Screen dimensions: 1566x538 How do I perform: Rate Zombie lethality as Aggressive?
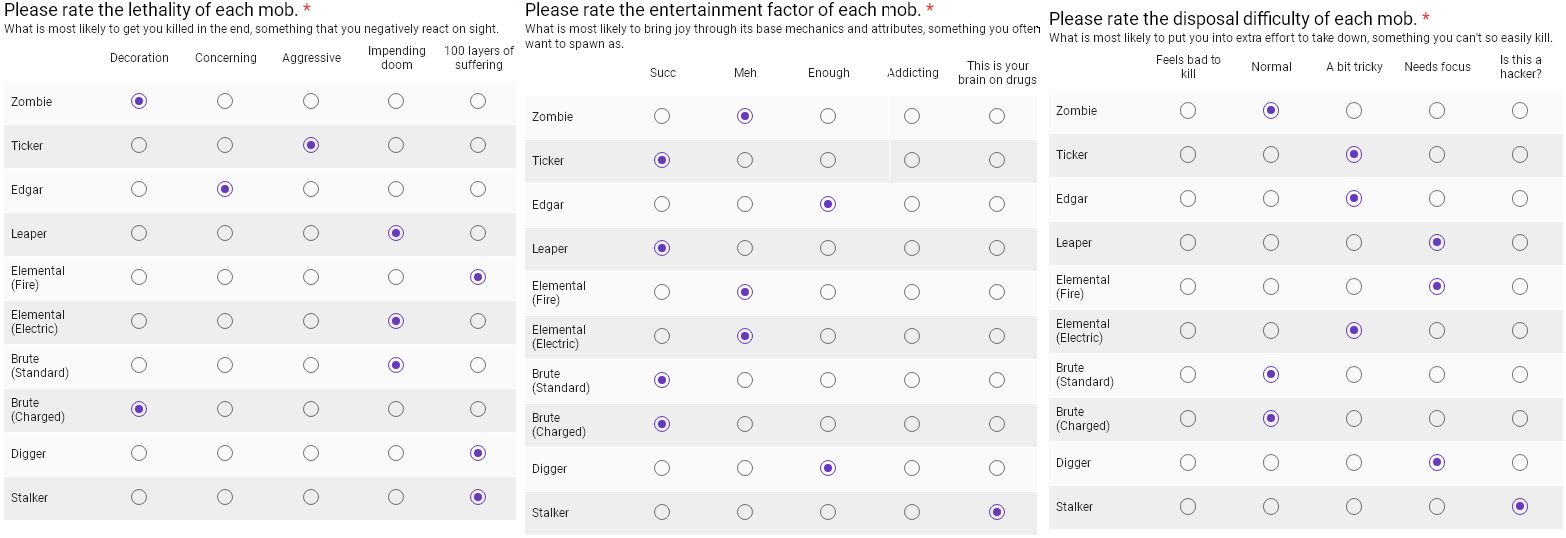(311, 101)
